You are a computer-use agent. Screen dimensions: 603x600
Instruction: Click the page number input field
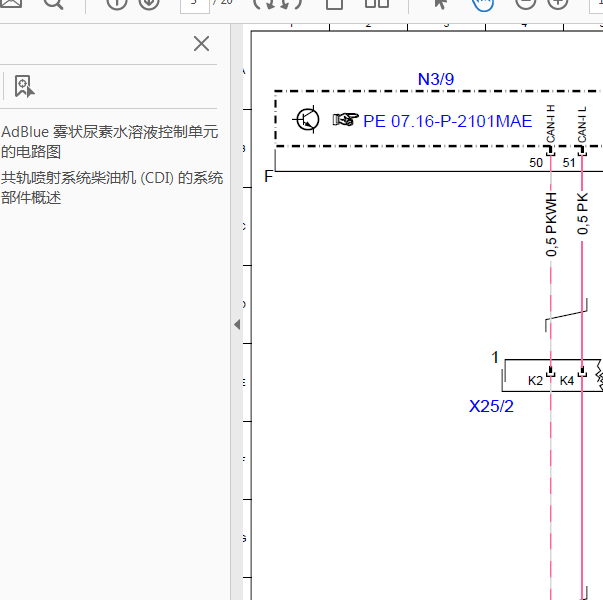click(x=195, y=5)
